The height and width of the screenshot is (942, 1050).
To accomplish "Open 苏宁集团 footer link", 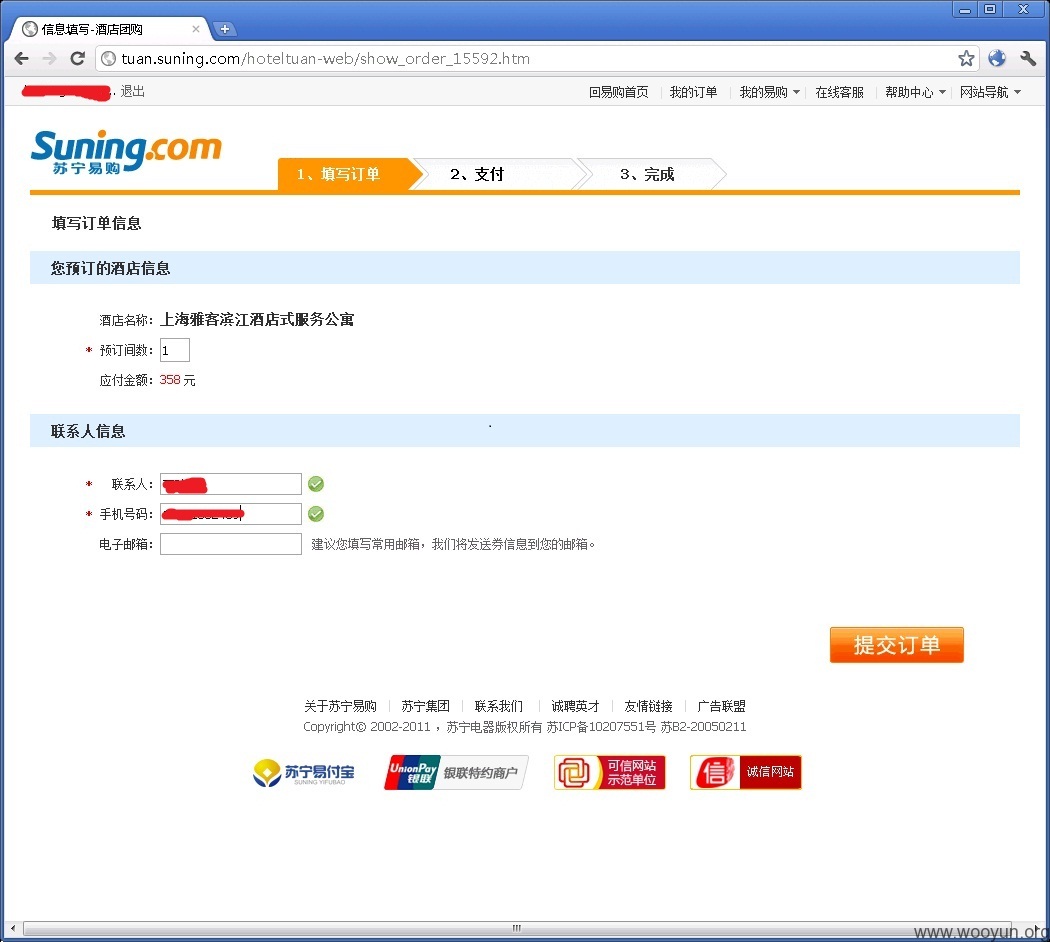I will pos(425,706).
